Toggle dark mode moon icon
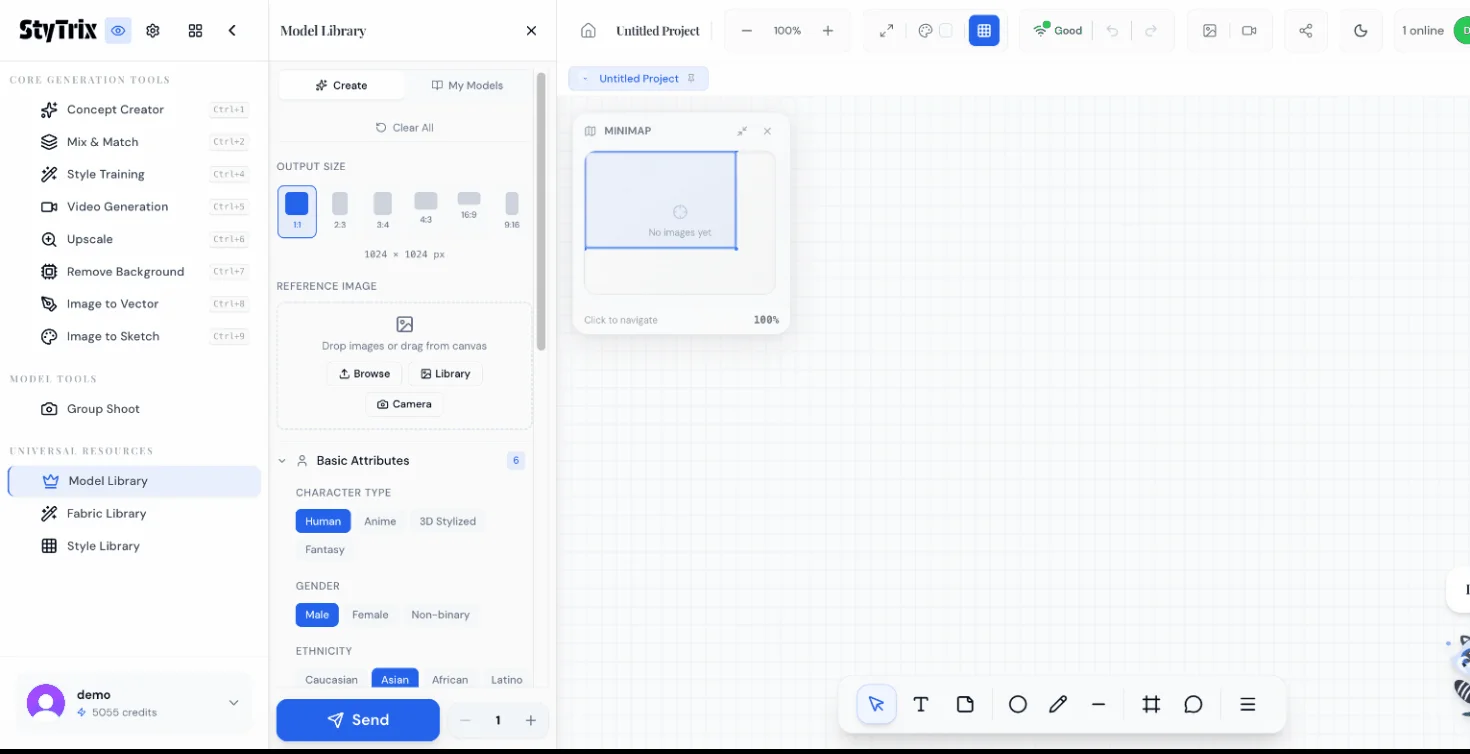 click(1360, 31)
